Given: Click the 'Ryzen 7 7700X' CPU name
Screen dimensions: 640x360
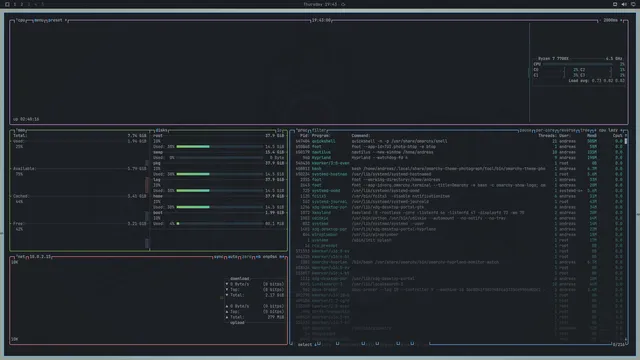Looking at the screenshot, I should [553, 59].
